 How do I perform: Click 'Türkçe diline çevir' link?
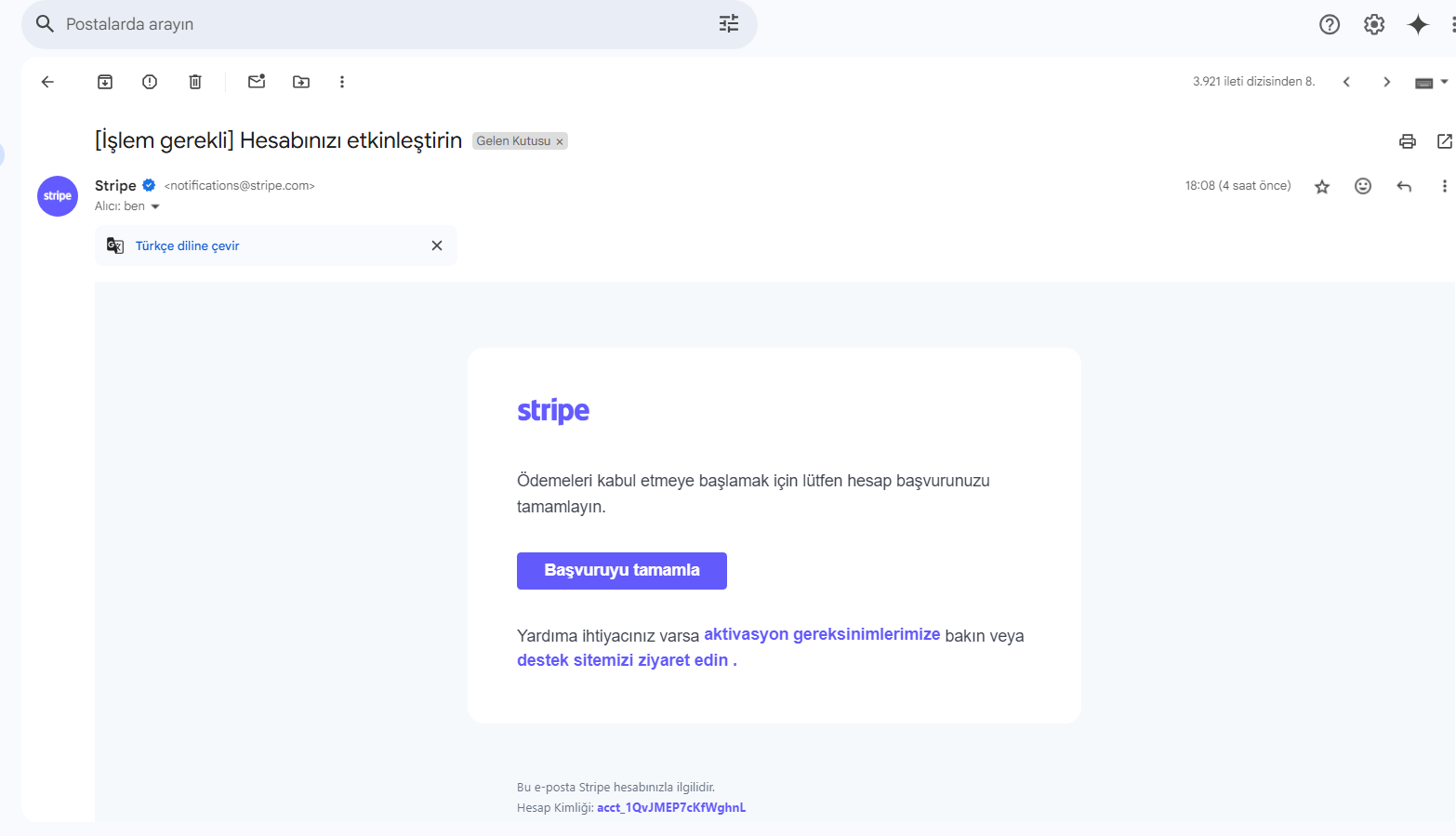(x=187, y=245)
